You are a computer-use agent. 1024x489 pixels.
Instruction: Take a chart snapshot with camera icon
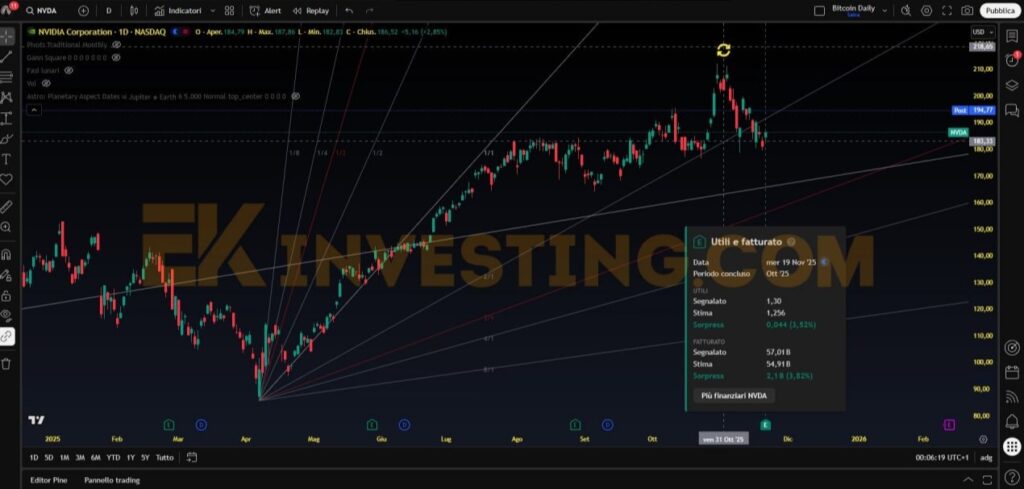tap(967, 10)
